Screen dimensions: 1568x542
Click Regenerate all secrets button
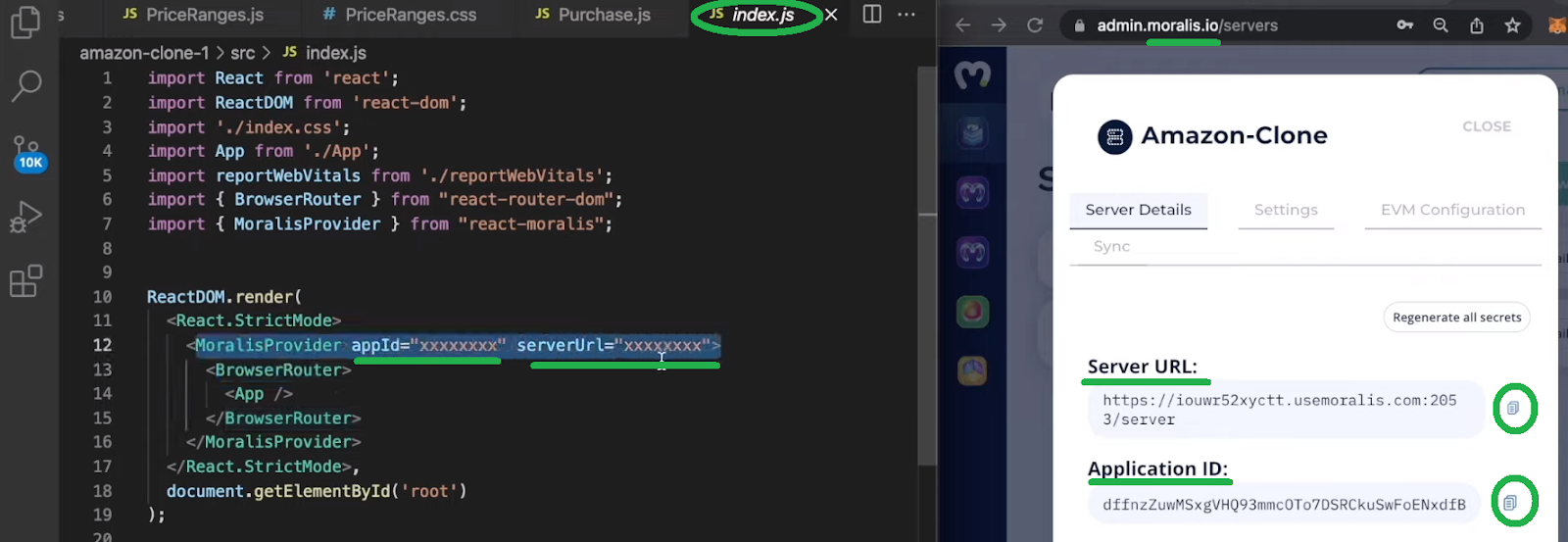pyautogui.click(x=1456, y=318)
